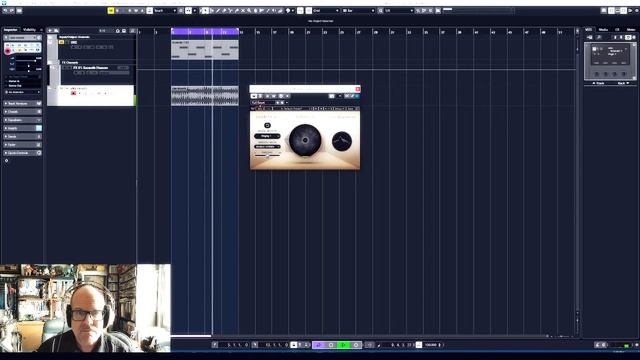Open the track name field in the Inspector

coord(22,38)
